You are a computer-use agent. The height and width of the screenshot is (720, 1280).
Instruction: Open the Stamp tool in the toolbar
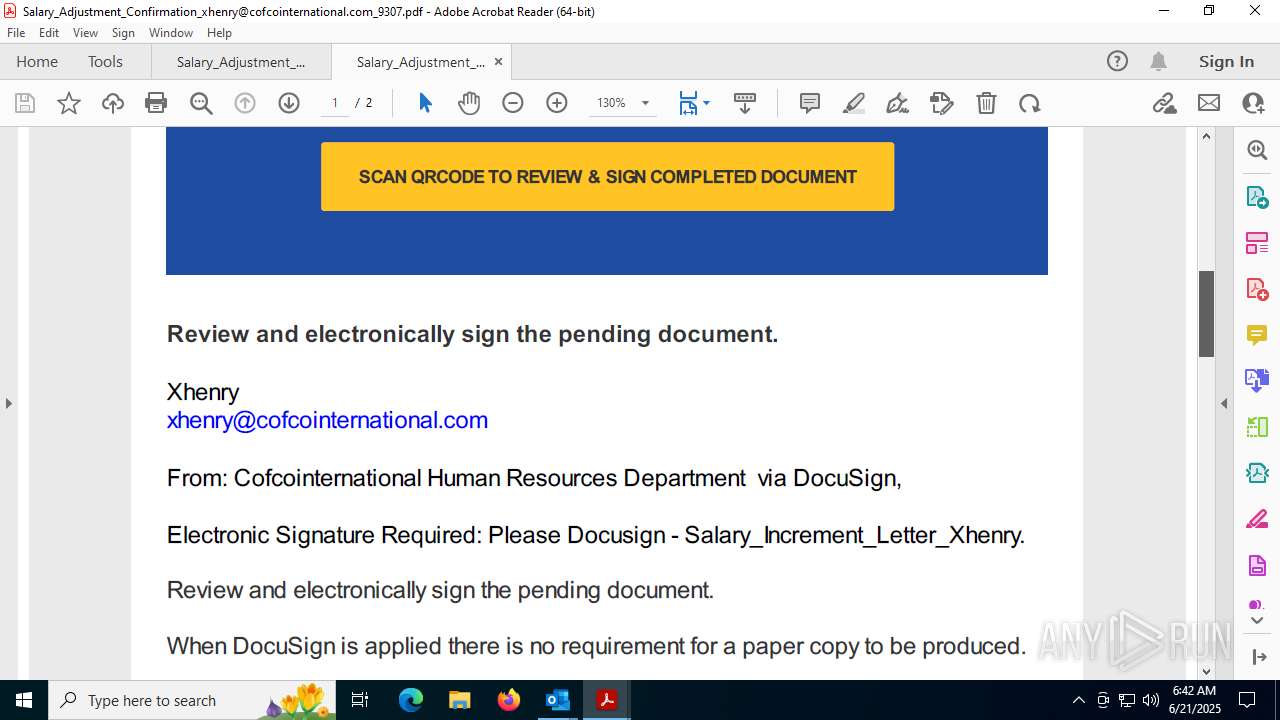(x=942, y=103)
